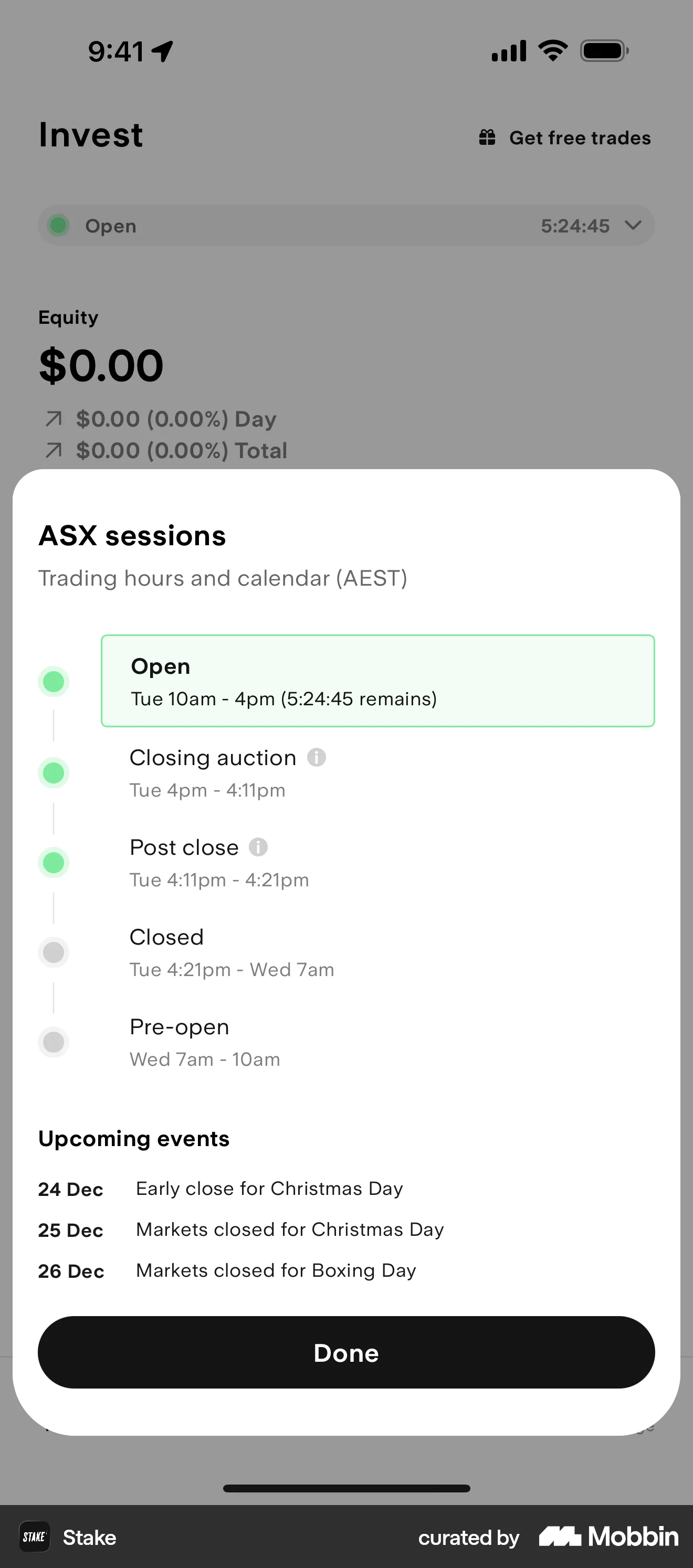The height and width of the screenshot is (1568, 693).
Task: Select the Pre-open session indicator dot
Action: [54, 1042]
